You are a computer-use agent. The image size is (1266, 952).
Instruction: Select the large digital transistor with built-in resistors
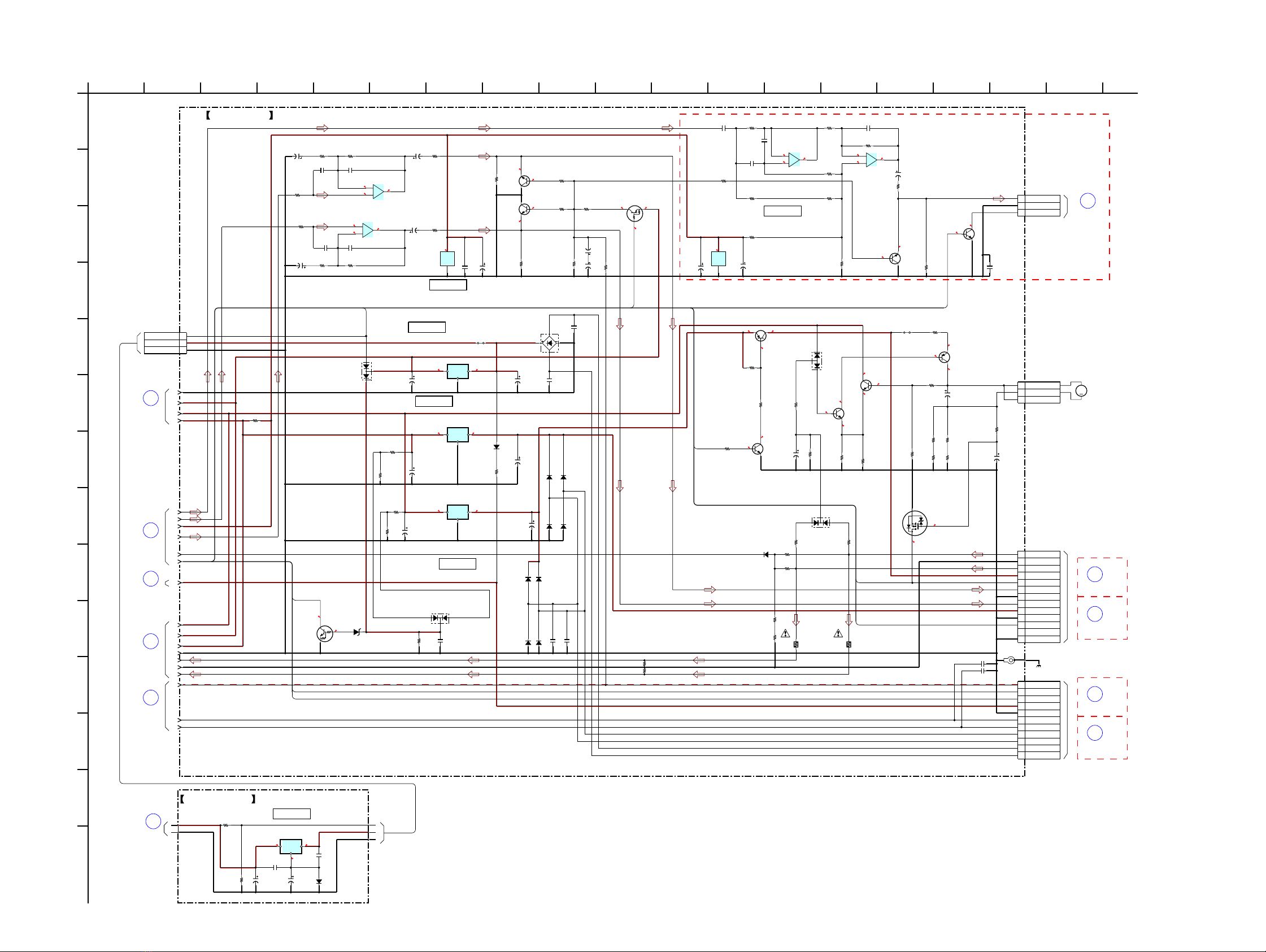635,214
